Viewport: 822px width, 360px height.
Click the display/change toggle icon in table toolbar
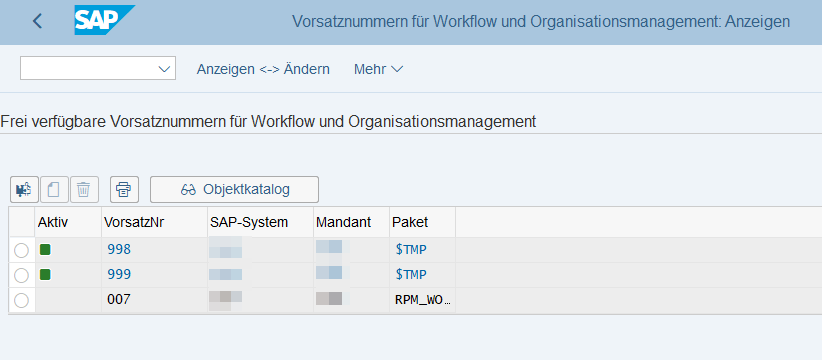tap(24, 189)
